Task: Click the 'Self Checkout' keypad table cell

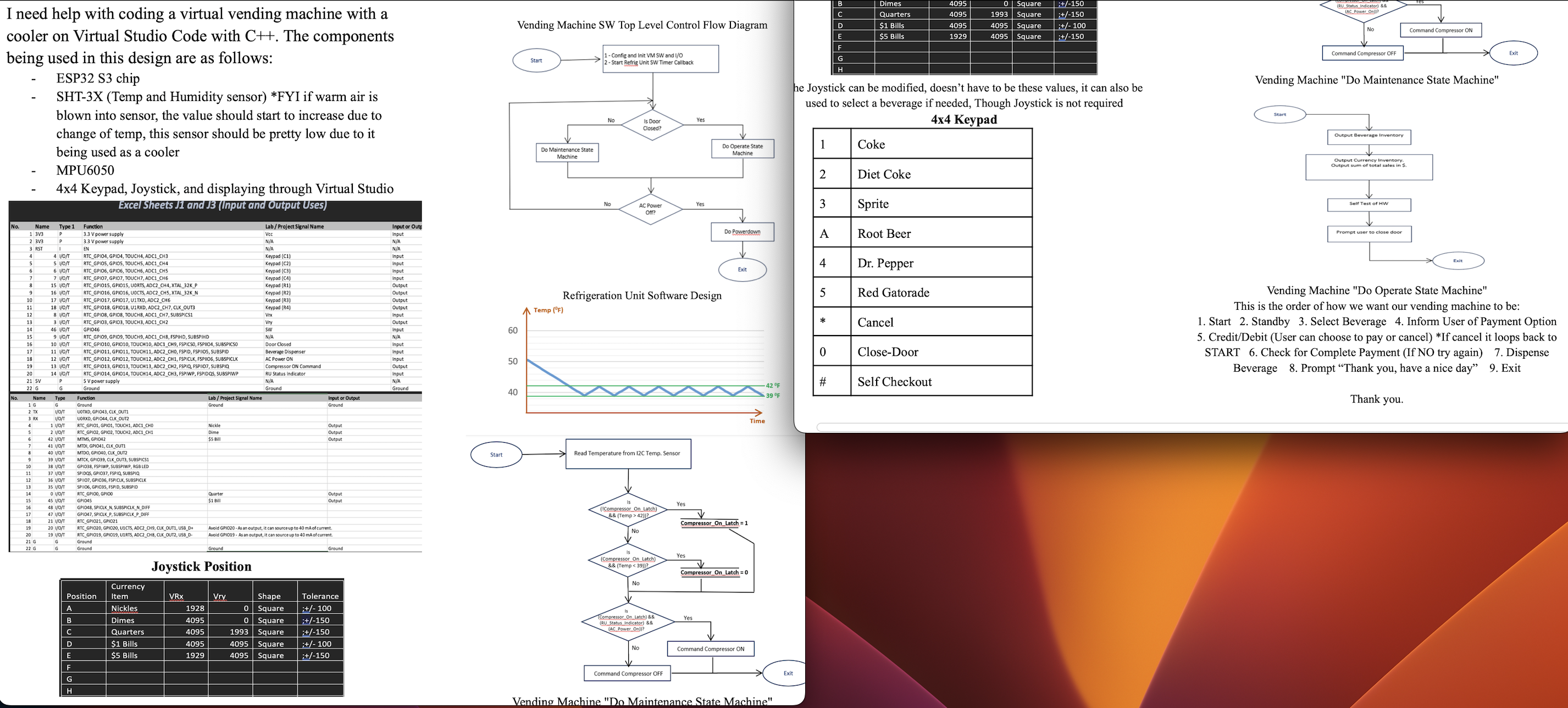Action: coord(940,381)
